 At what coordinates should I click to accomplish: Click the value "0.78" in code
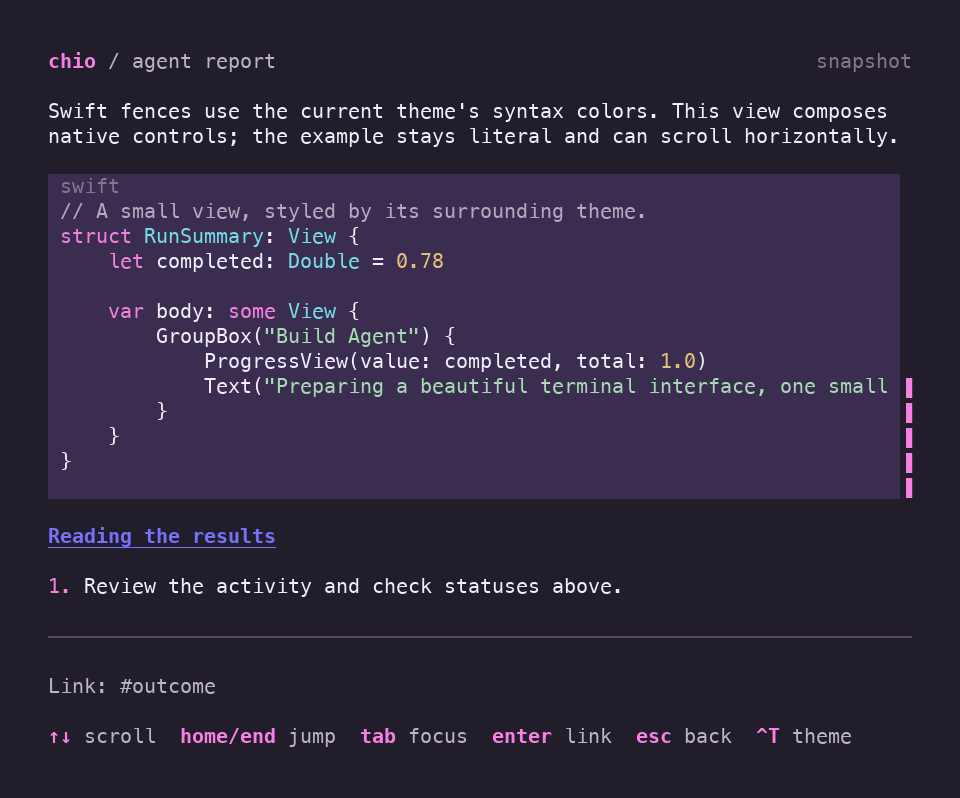pos(419,262)
